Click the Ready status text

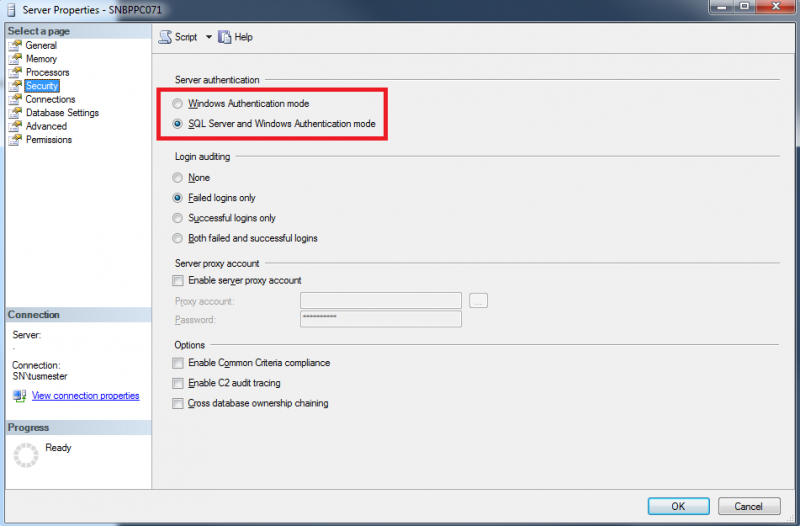click(x=58, y=447)
